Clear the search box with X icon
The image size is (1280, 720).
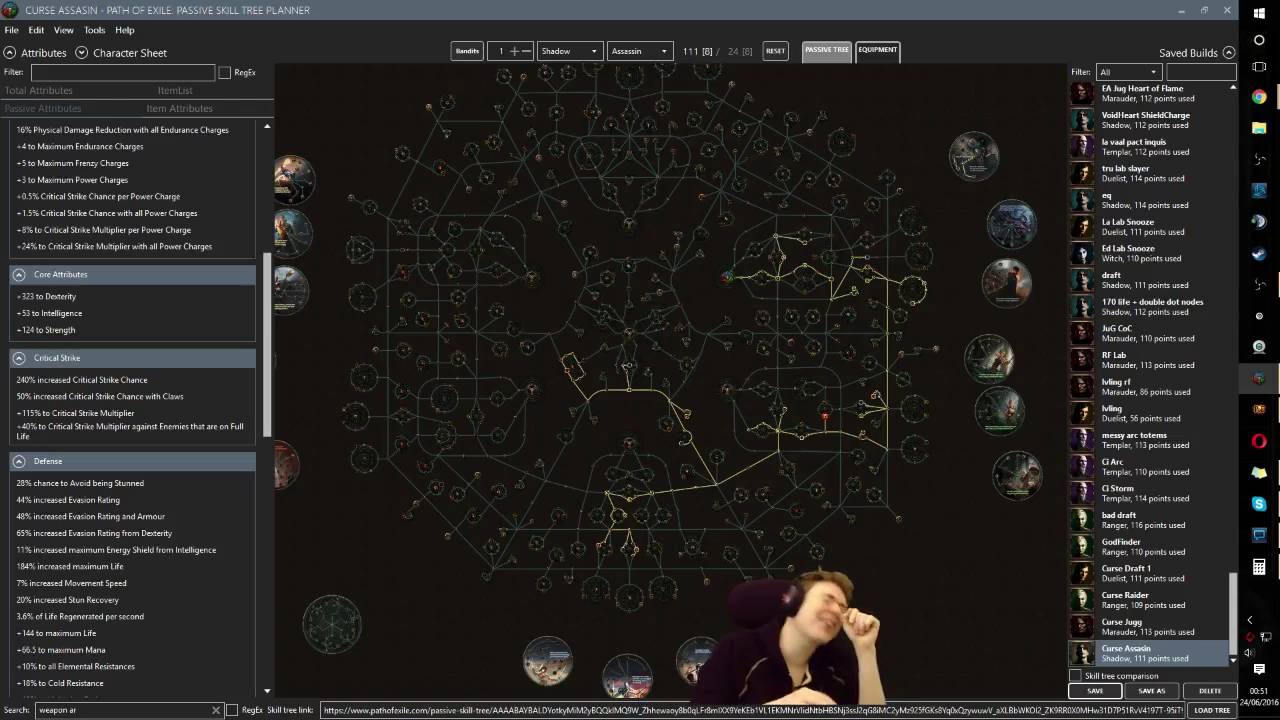215,710
